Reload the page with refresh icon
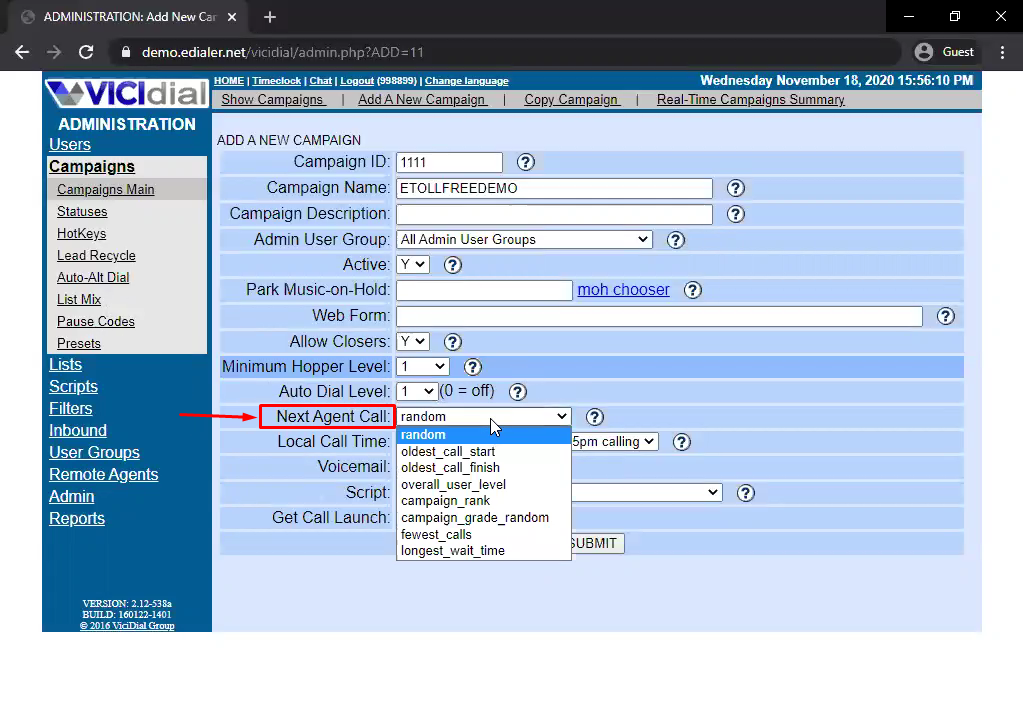 coord(86,52)
